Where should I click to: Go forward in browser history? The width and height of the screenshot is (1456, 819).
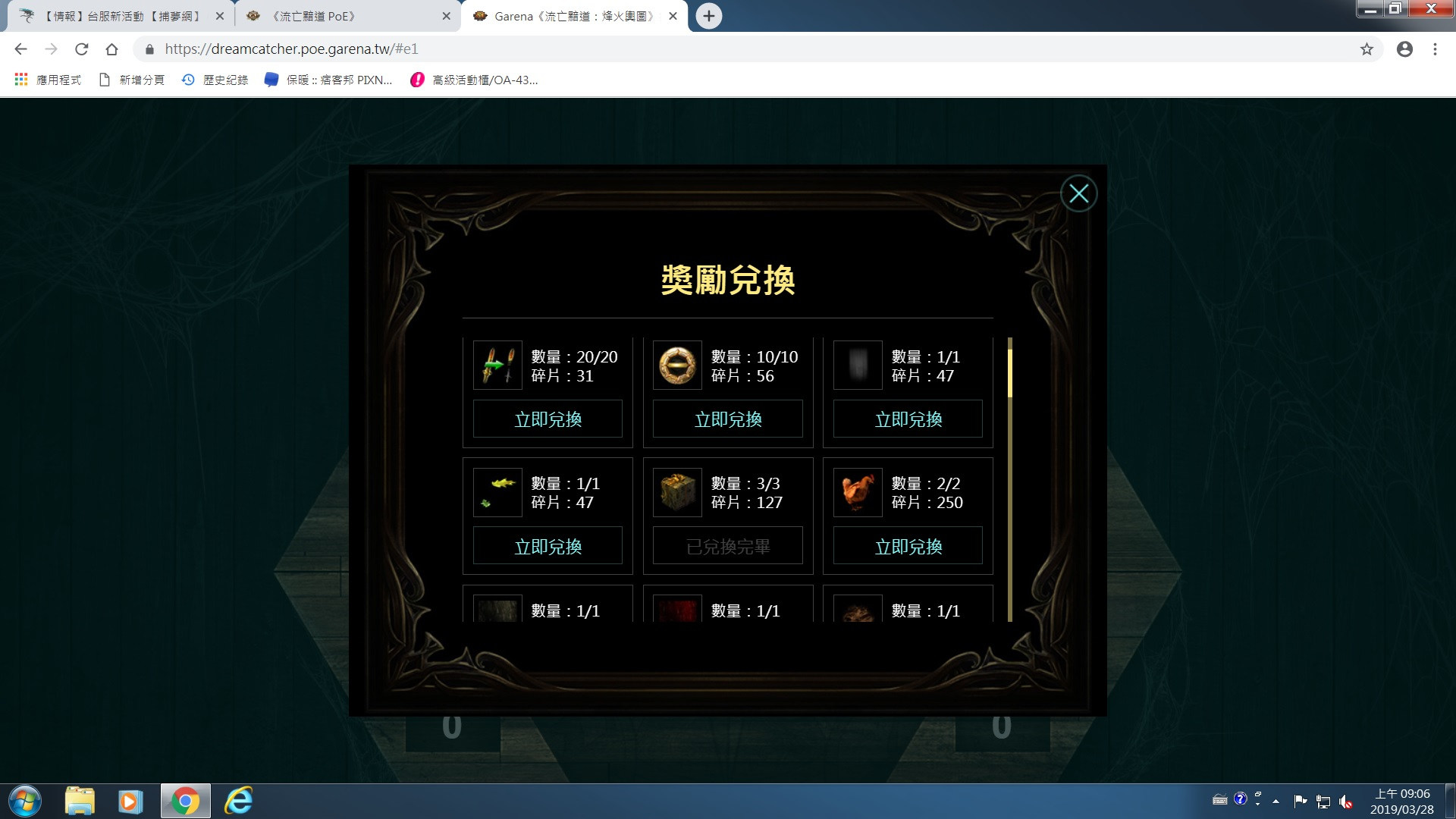[x=51, y=49]
